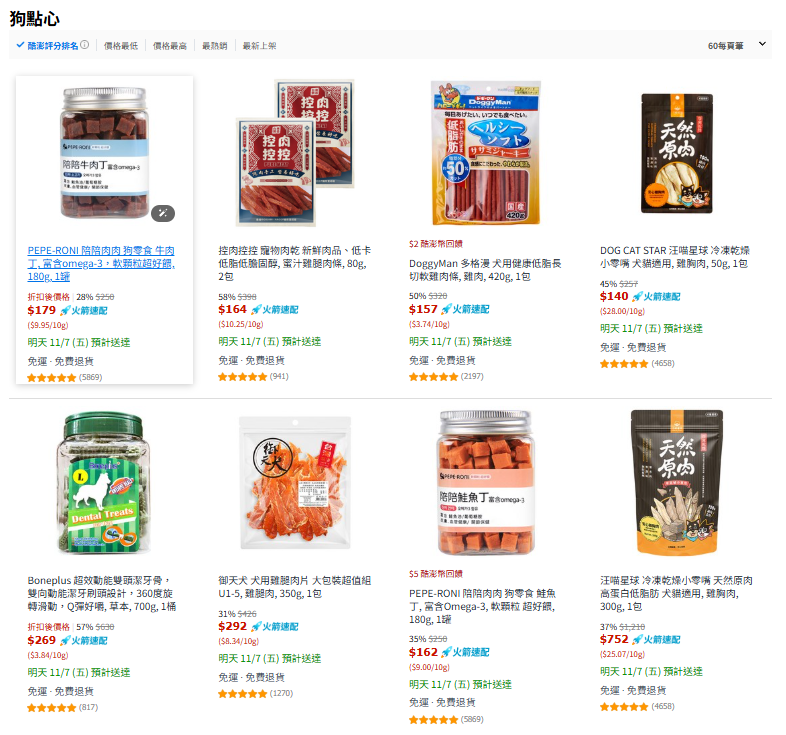Sort products by 最新上架
The height and width of the screenshot is (735, 786).
coord(260,46)
